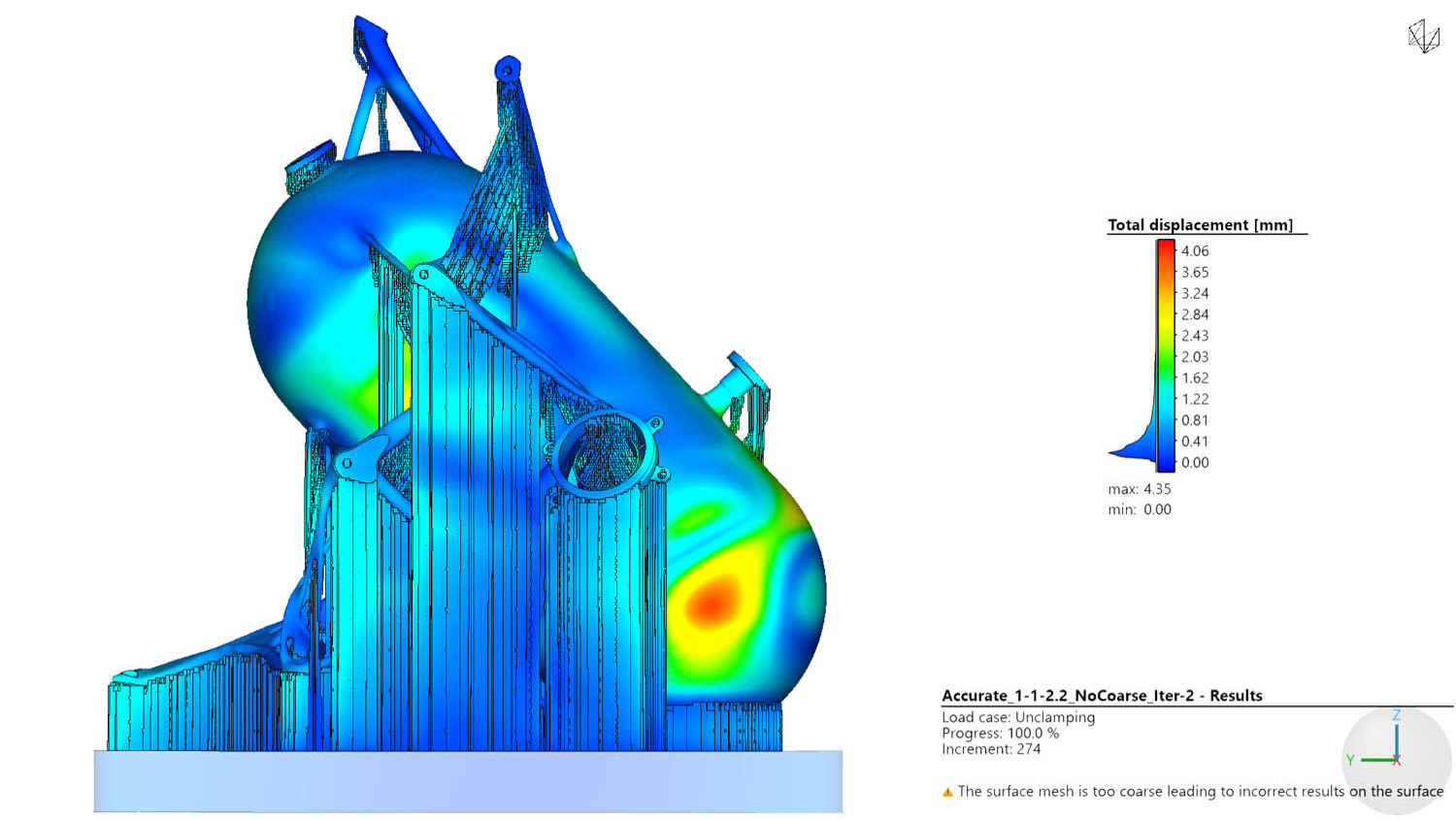The image size is (1456, 819).
Task: Click the surface mesh too coarse warning message
Action: (x=1200, y=792)
